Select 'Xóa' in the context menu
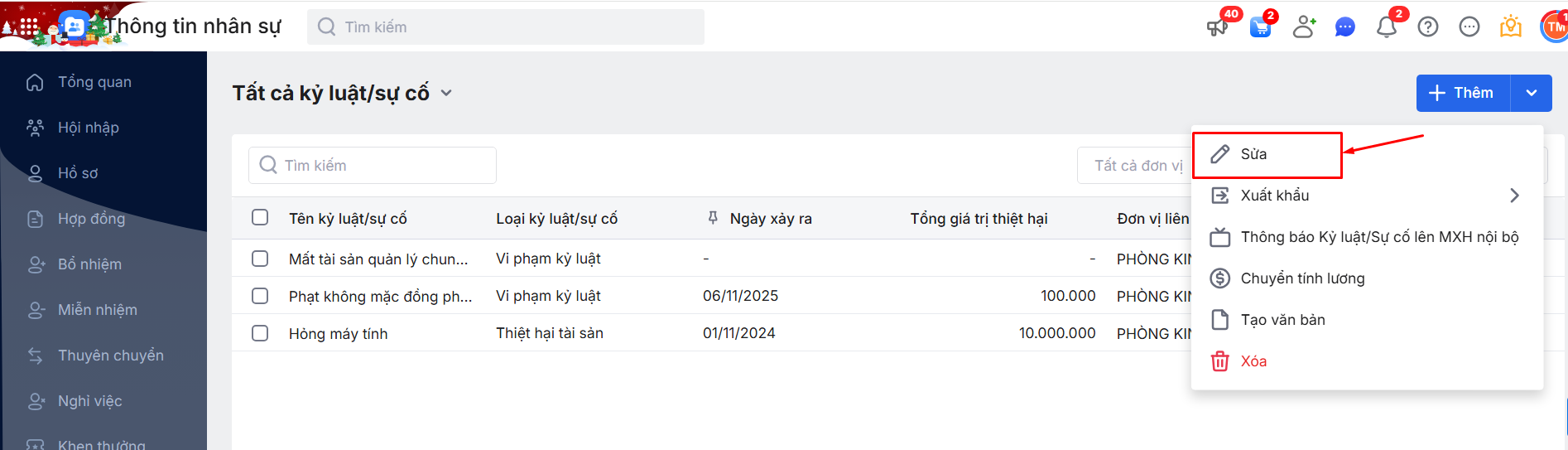The height and width of the screenshot is (450, 1568). [1253, 361]
